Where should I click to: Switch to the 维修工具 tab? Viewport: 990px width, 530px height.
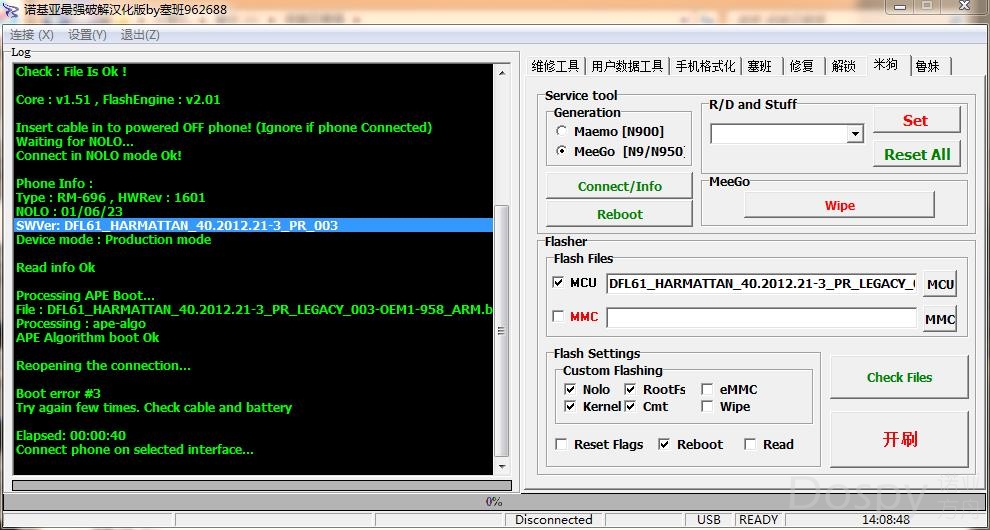click(555, 66)
